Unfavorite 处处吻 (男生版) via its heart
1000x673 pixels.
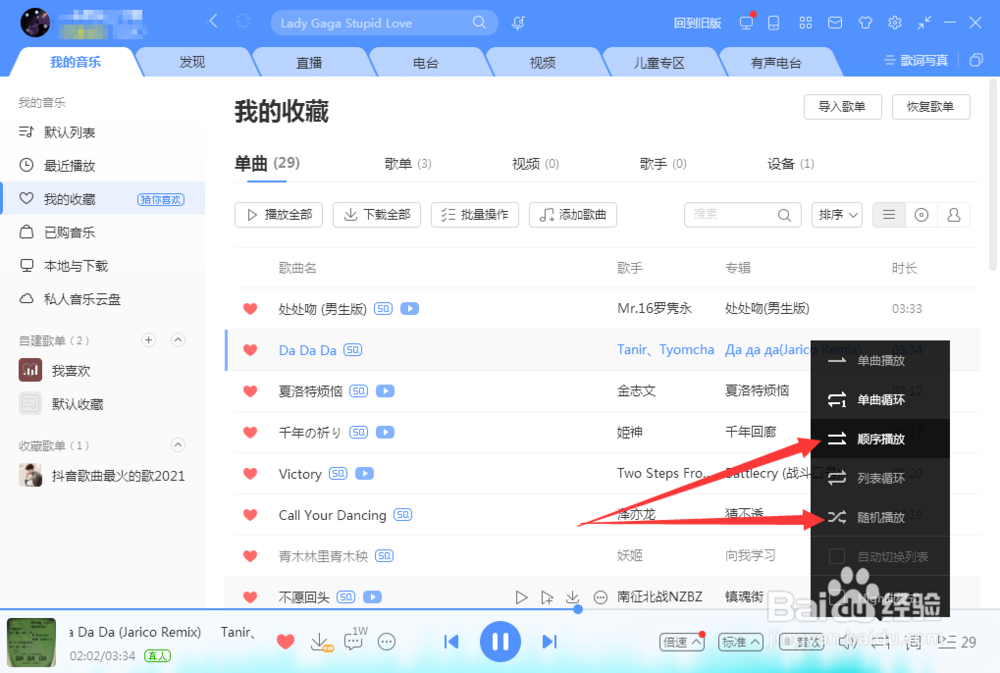[x=250, y=309]
